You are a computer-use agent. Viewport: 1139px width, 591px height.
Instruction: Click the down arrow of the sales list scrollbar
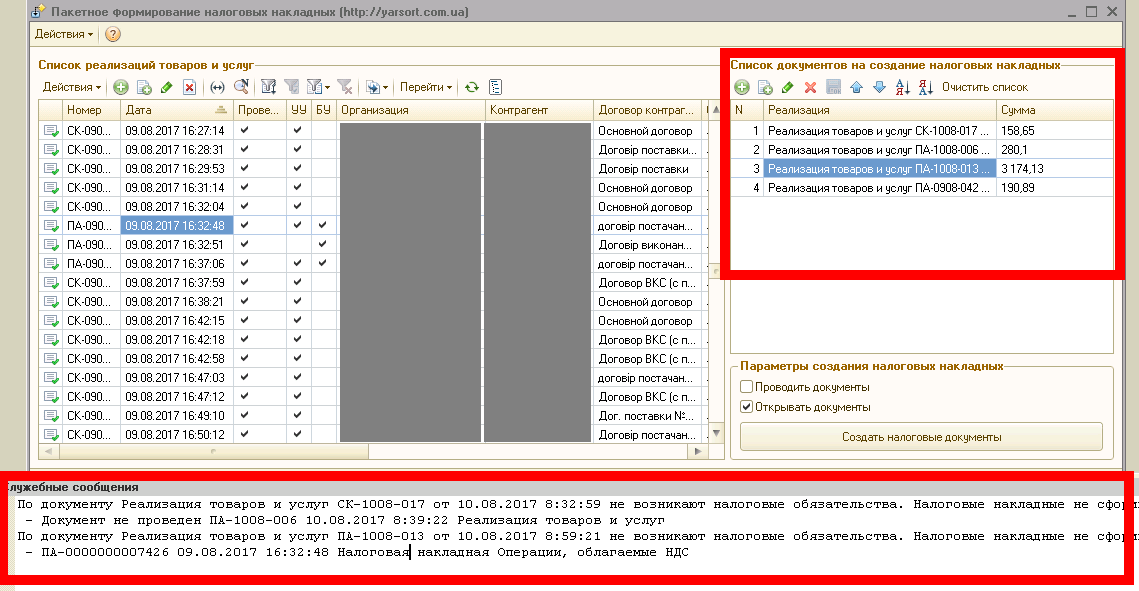(x=716, y=433)
